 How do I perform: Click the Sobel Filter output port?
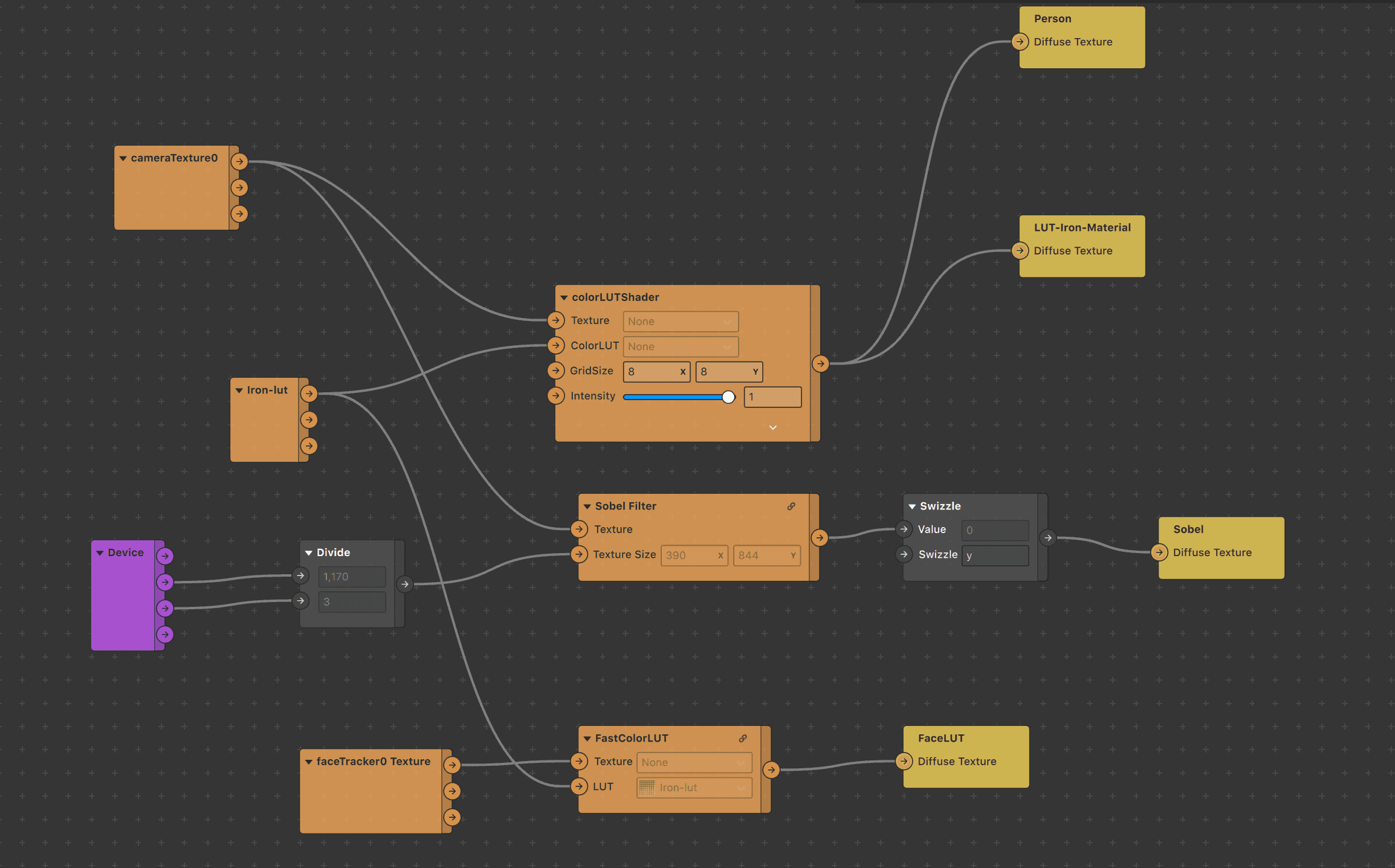820,538
